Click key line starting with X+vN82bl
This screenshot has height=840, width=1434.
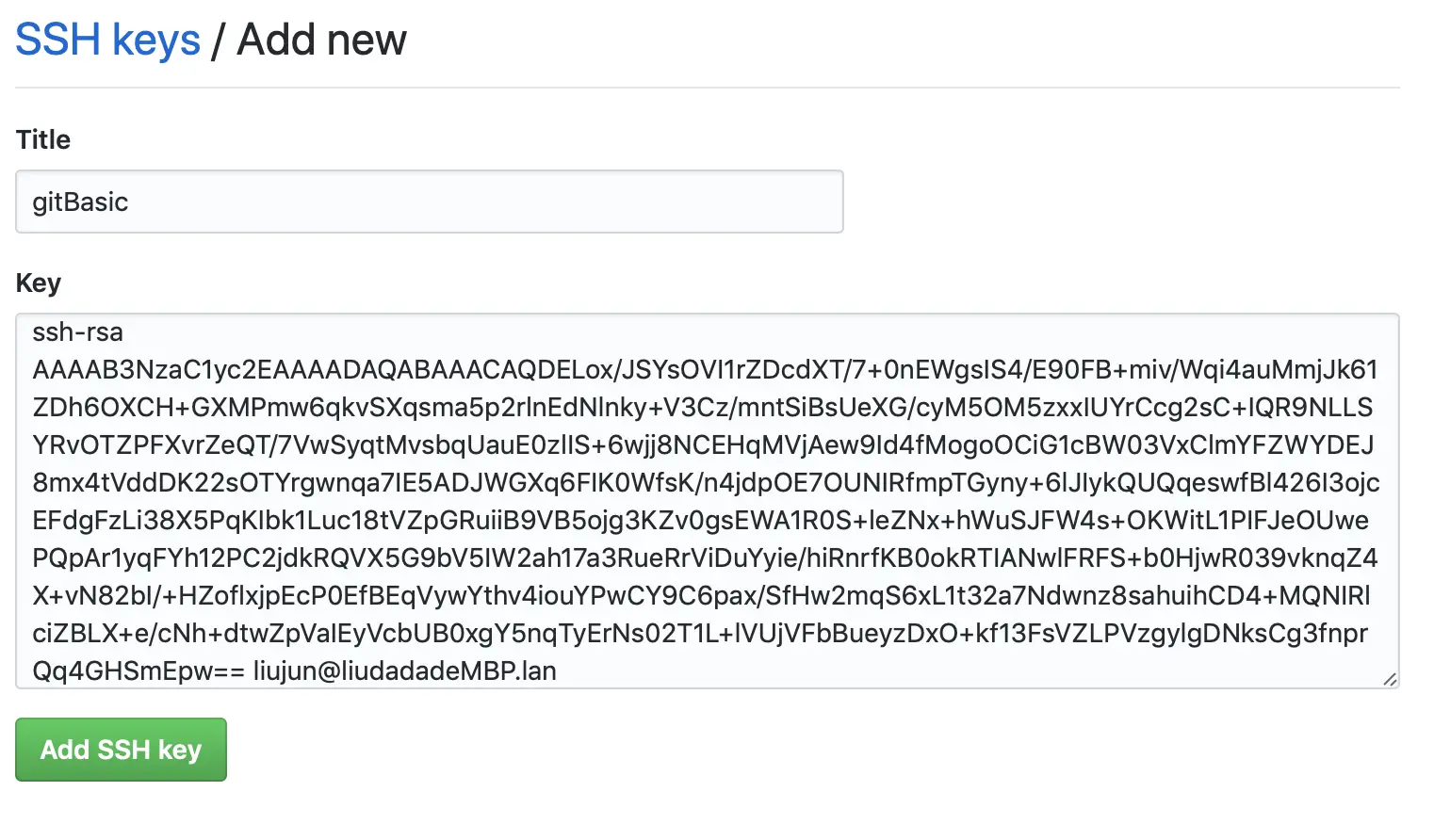(701, 595)
